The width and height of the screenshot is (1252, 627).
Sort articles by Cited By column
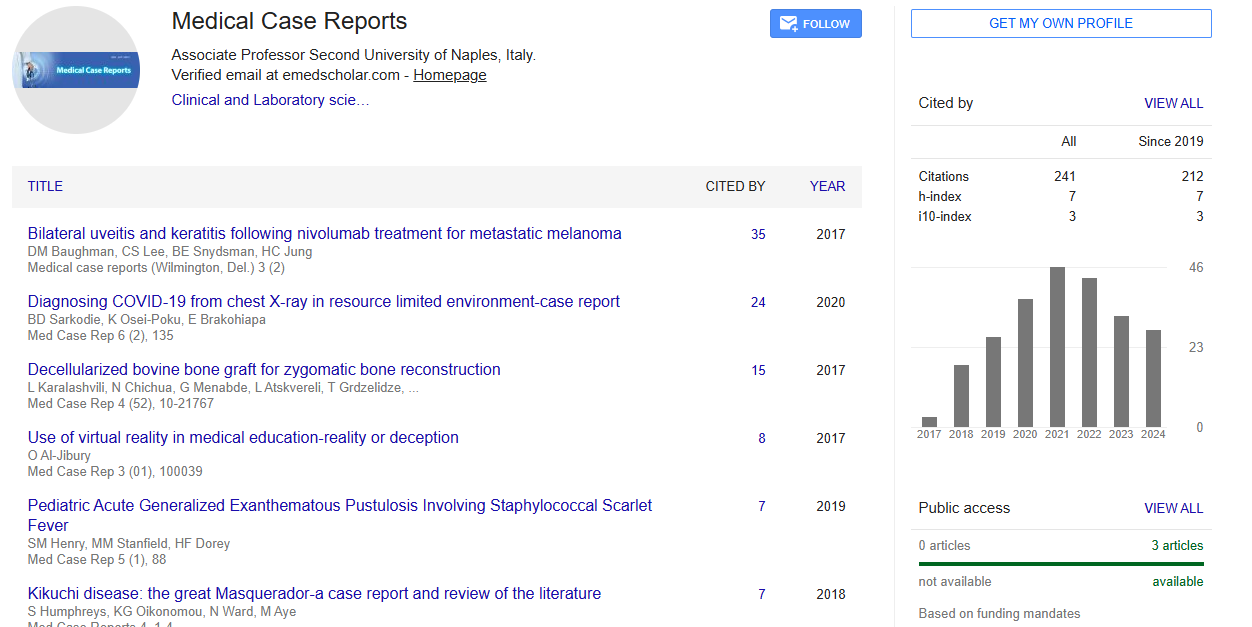point(735,186)
